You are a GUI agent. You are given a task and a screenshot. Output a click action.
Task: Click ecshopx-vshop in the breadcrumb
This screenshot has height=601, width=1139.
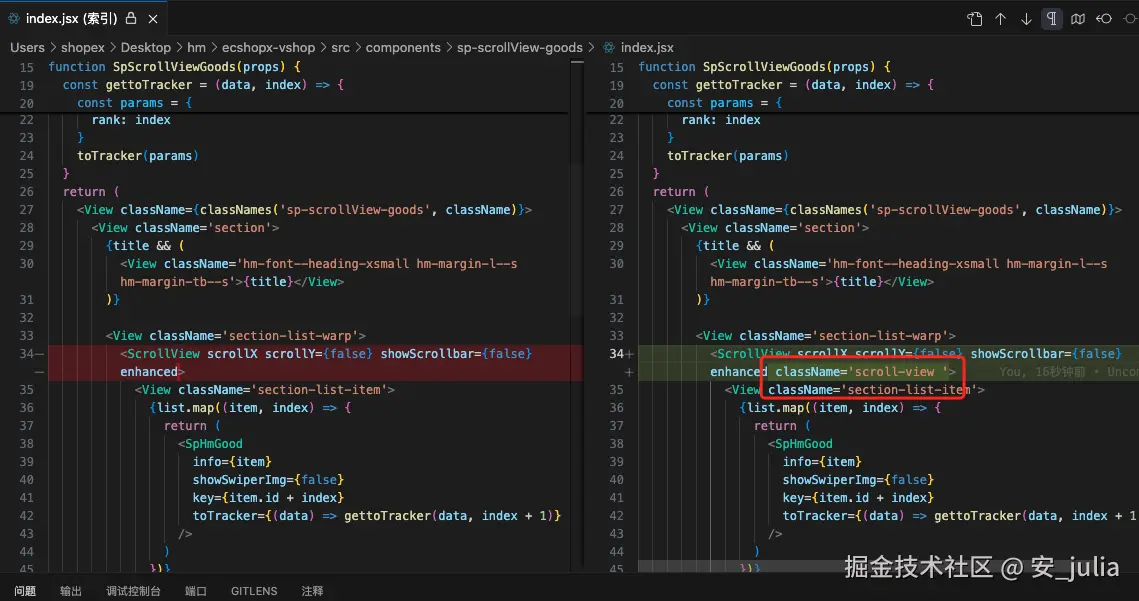268,47
